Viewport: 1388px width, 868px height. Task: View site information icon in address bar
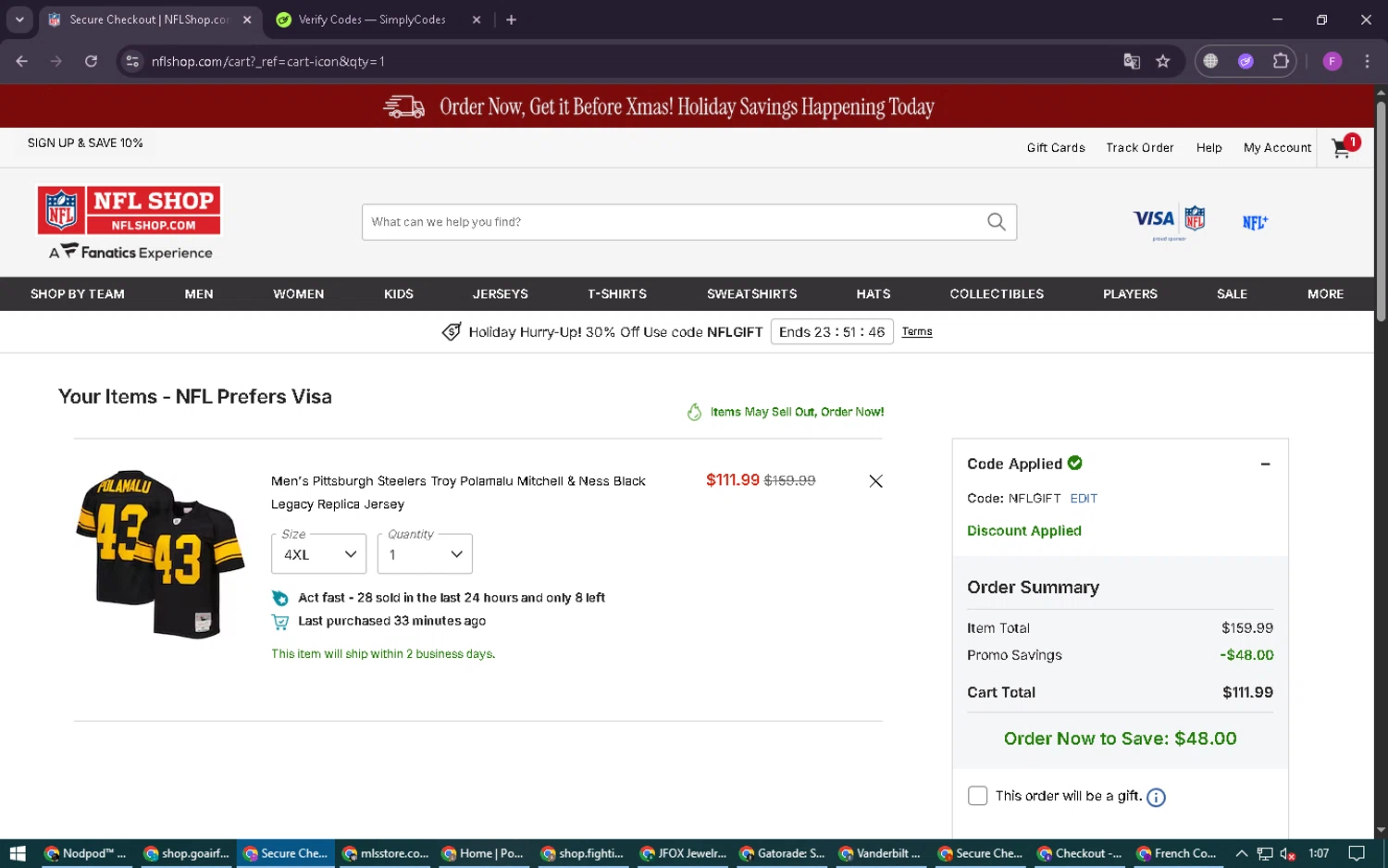tap(132, 61)
